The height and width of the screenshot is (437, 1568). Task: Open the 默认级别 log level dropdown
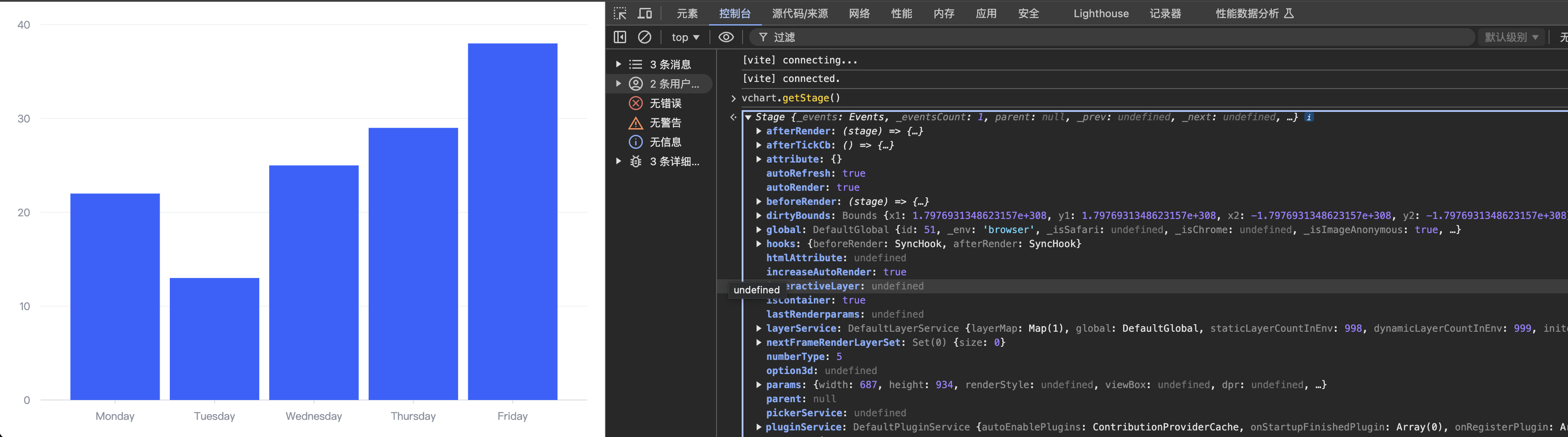[1512, 37]
